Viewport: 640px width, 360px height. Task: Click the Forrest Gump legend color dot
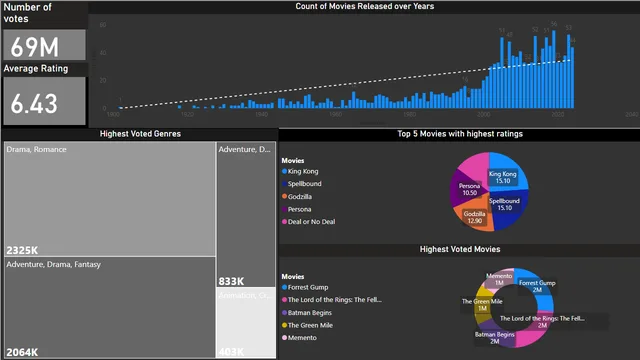coord(284,287)
